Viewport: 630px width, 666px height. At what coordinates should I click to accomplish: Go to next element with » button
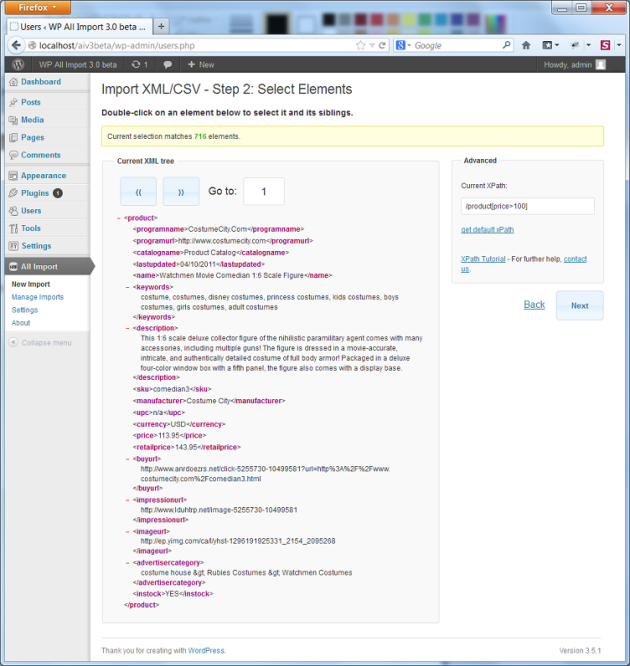click(181, 192)
